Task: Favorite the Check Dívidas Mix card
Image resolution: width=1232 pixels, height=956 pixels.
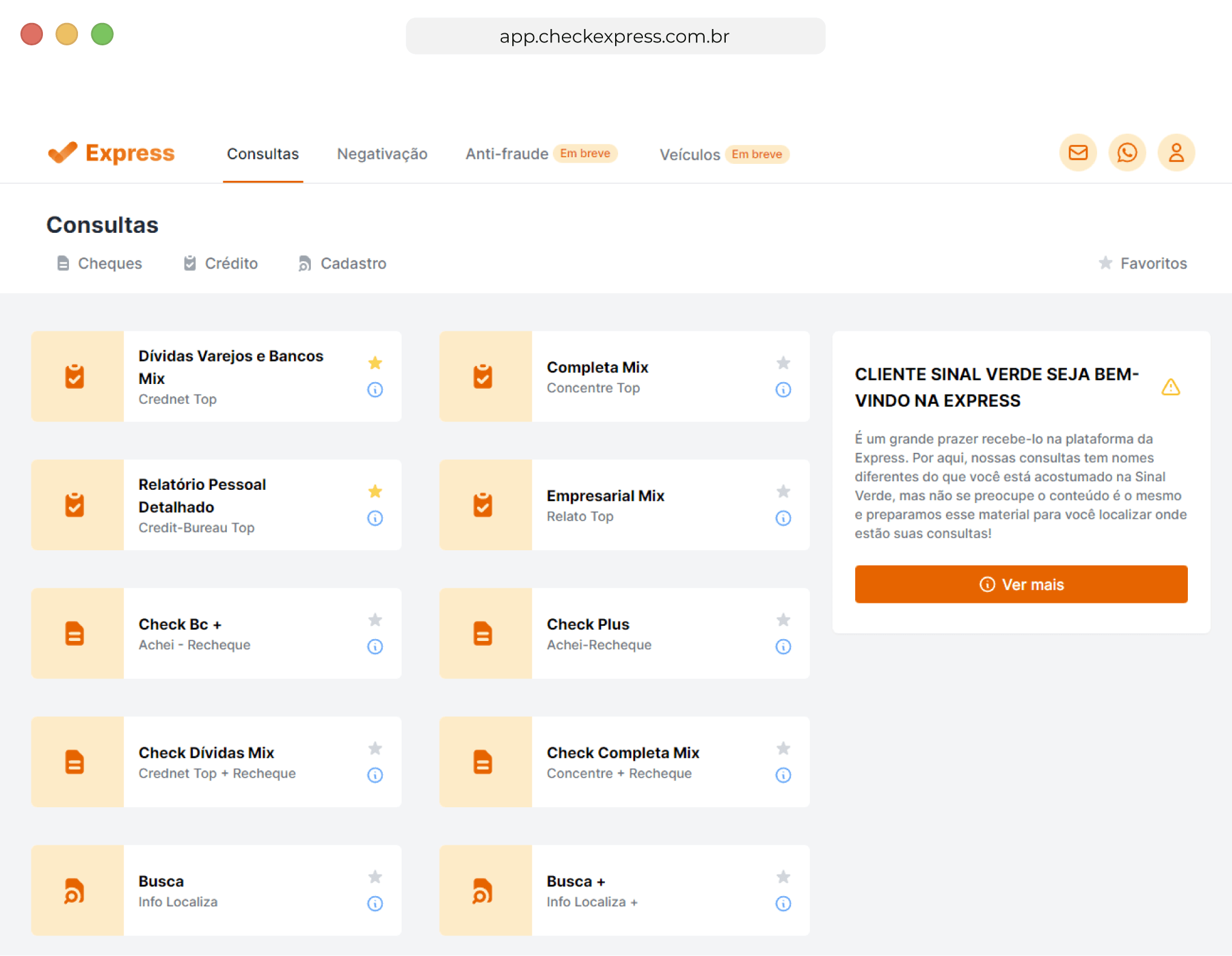Action: click(375, 749)
